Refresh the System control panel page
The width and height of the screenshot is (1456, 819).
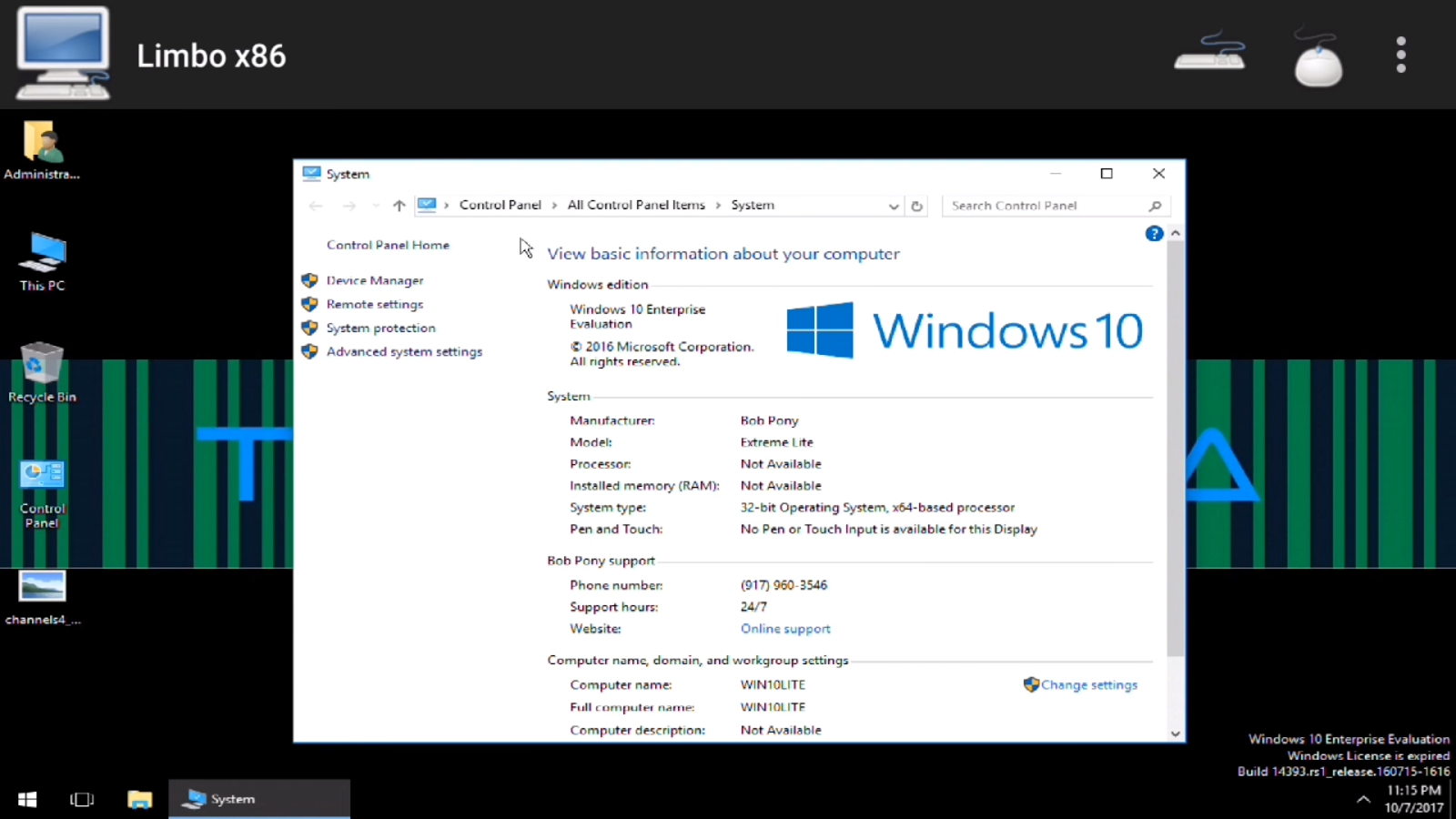916,206
